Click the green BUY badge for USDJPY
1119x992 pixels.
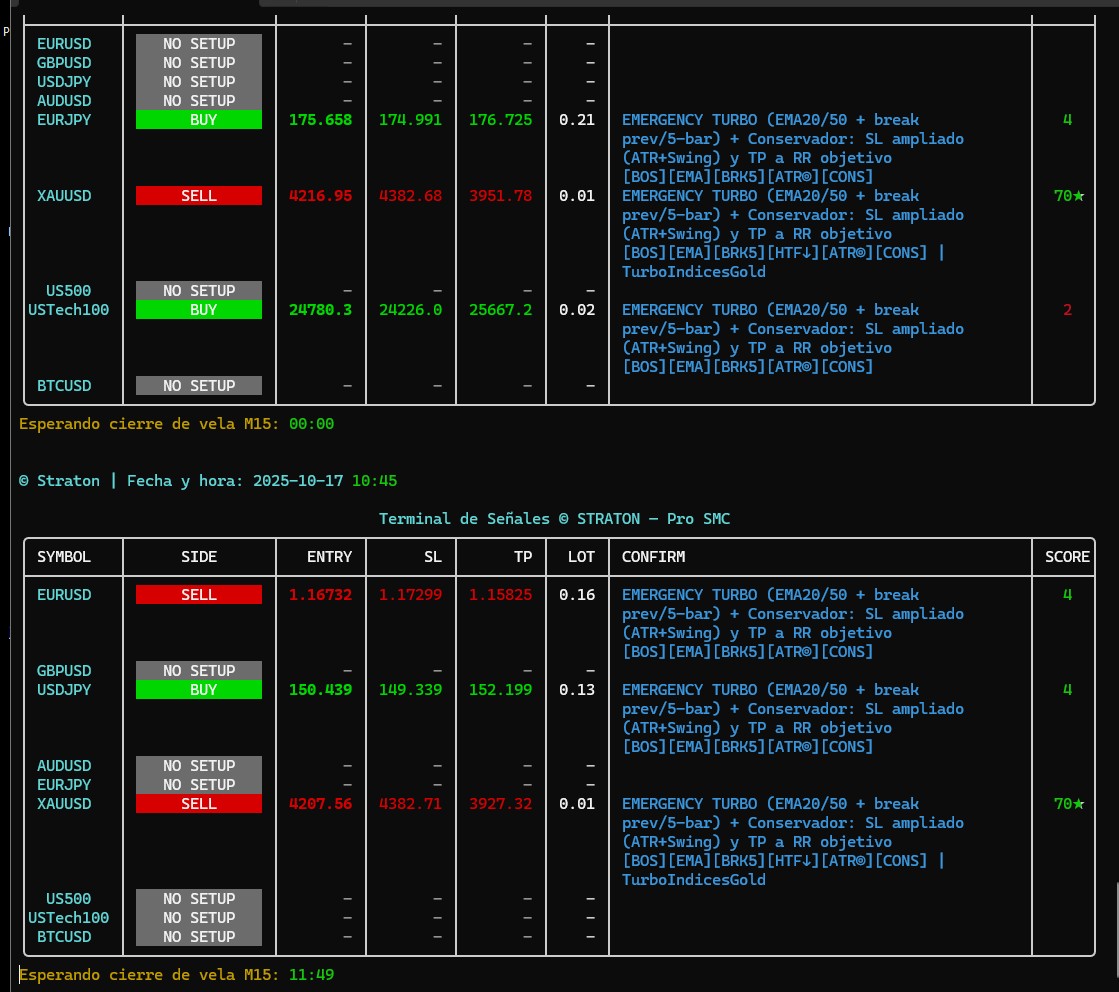click(198, 690)
